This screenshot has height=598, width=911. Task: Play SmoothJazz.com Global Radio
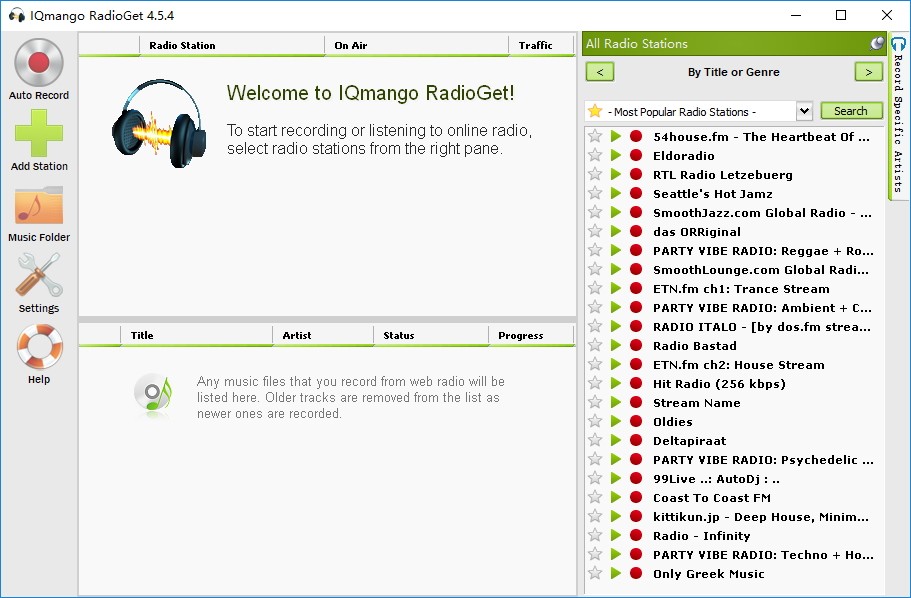(x=616, y=213)
